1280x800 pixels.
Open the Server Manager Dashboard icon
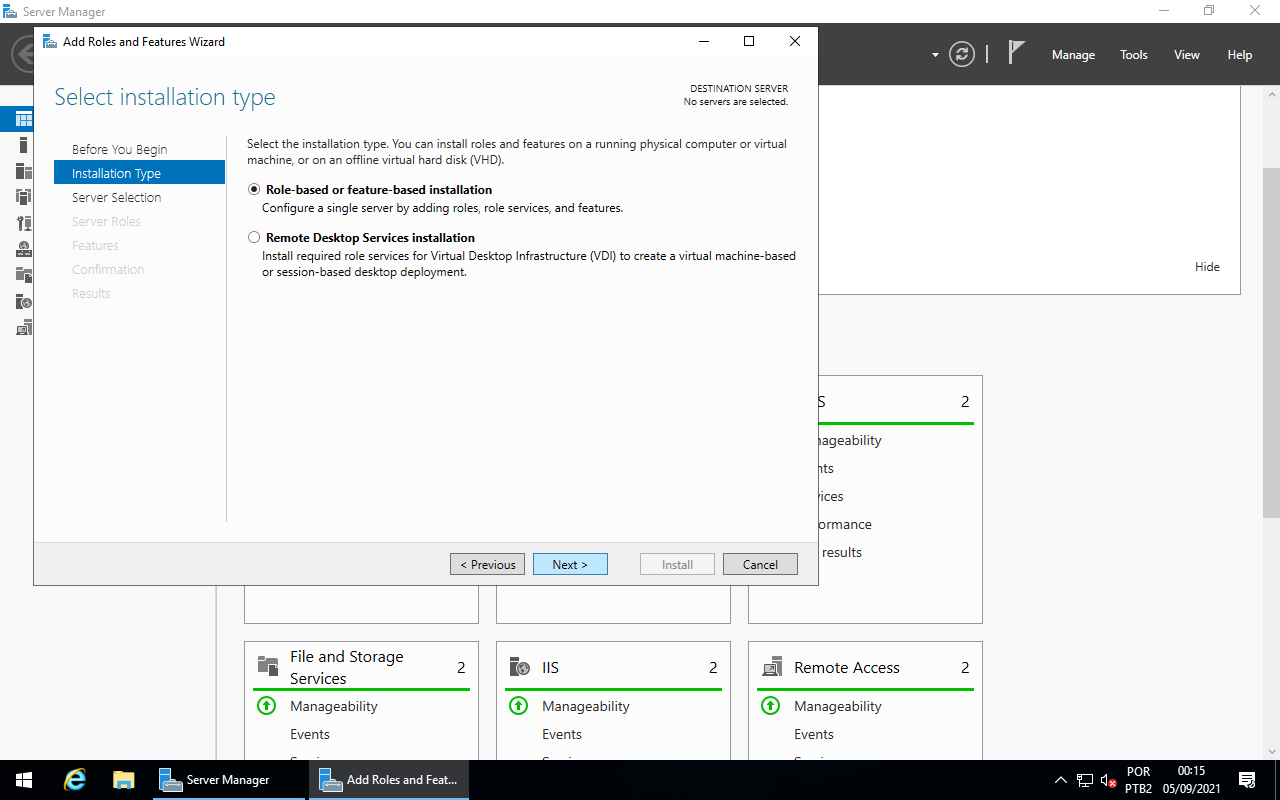(x=22, y=118)
